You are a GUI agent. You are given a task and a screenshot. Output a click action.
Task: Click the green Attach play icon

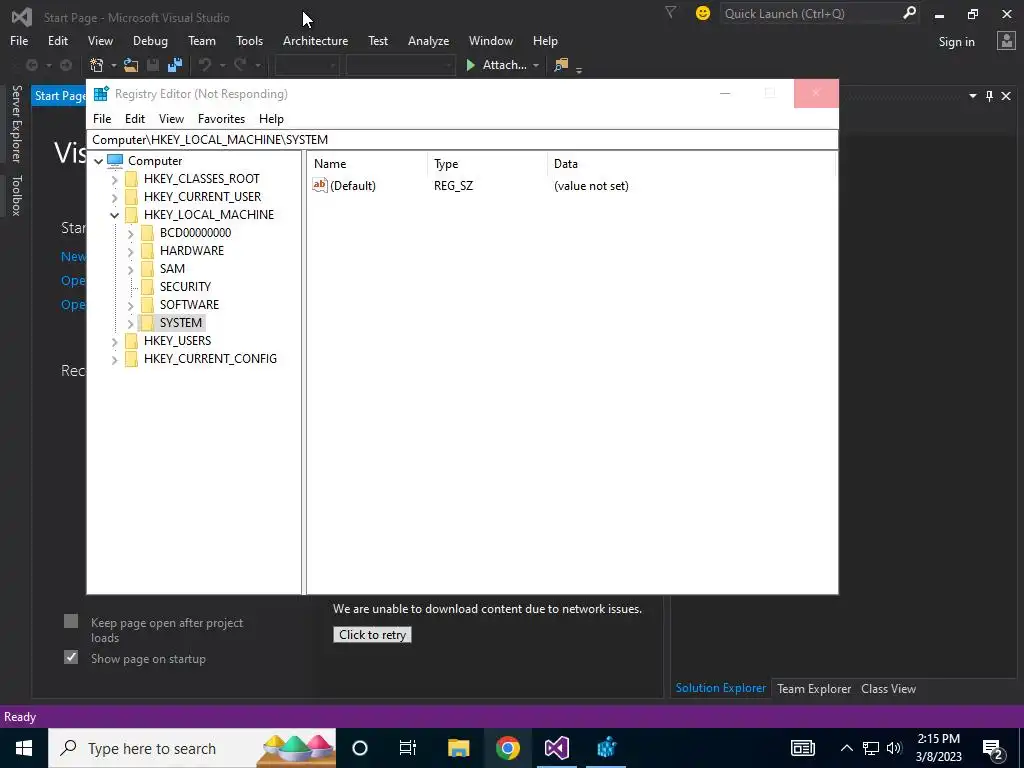tap(470, 65)
